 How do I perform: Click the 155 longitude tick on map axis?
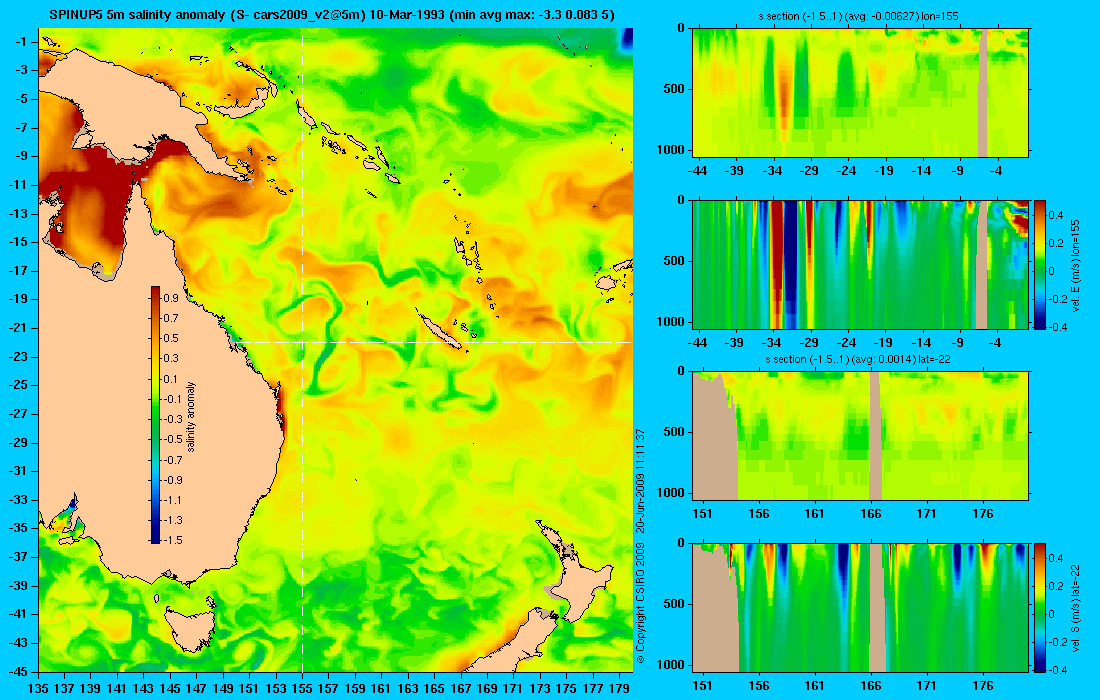pyautogui.click(x=302, y=689)
